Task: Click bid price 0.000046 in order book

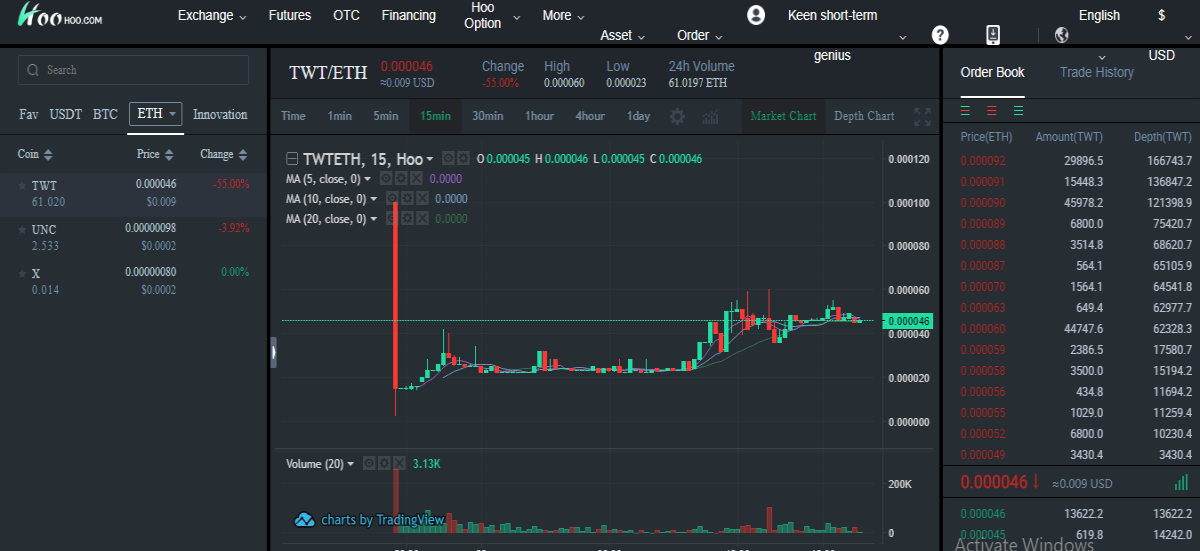Action: coord(983,513)
